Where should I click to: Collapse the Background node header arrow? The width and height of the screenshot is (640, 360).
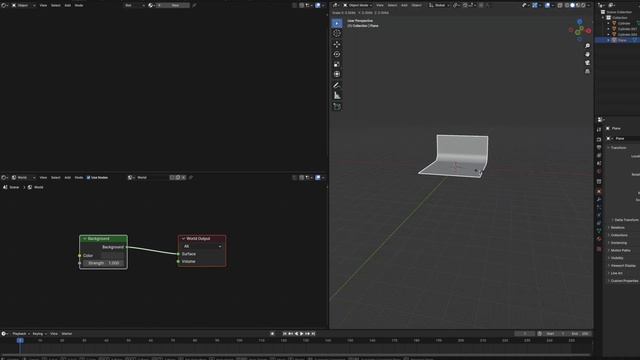[x=84, y=239]
